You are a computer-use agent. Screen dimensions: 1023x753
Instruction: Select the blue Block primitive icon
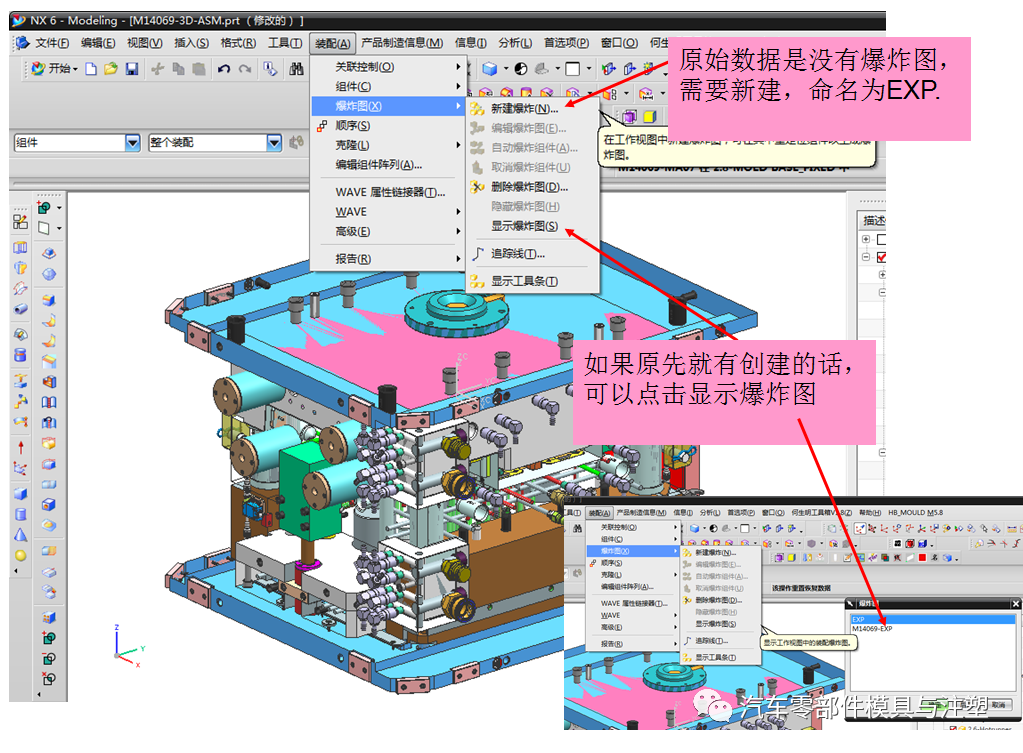(x=20, y=494)
